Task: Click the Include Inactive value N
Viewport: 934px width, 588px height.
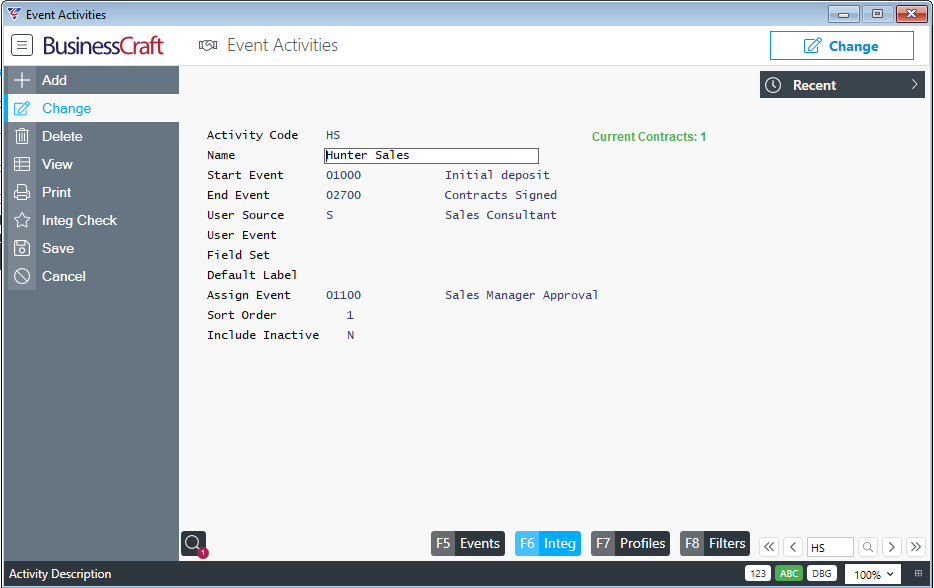Action: coord(351,335)
